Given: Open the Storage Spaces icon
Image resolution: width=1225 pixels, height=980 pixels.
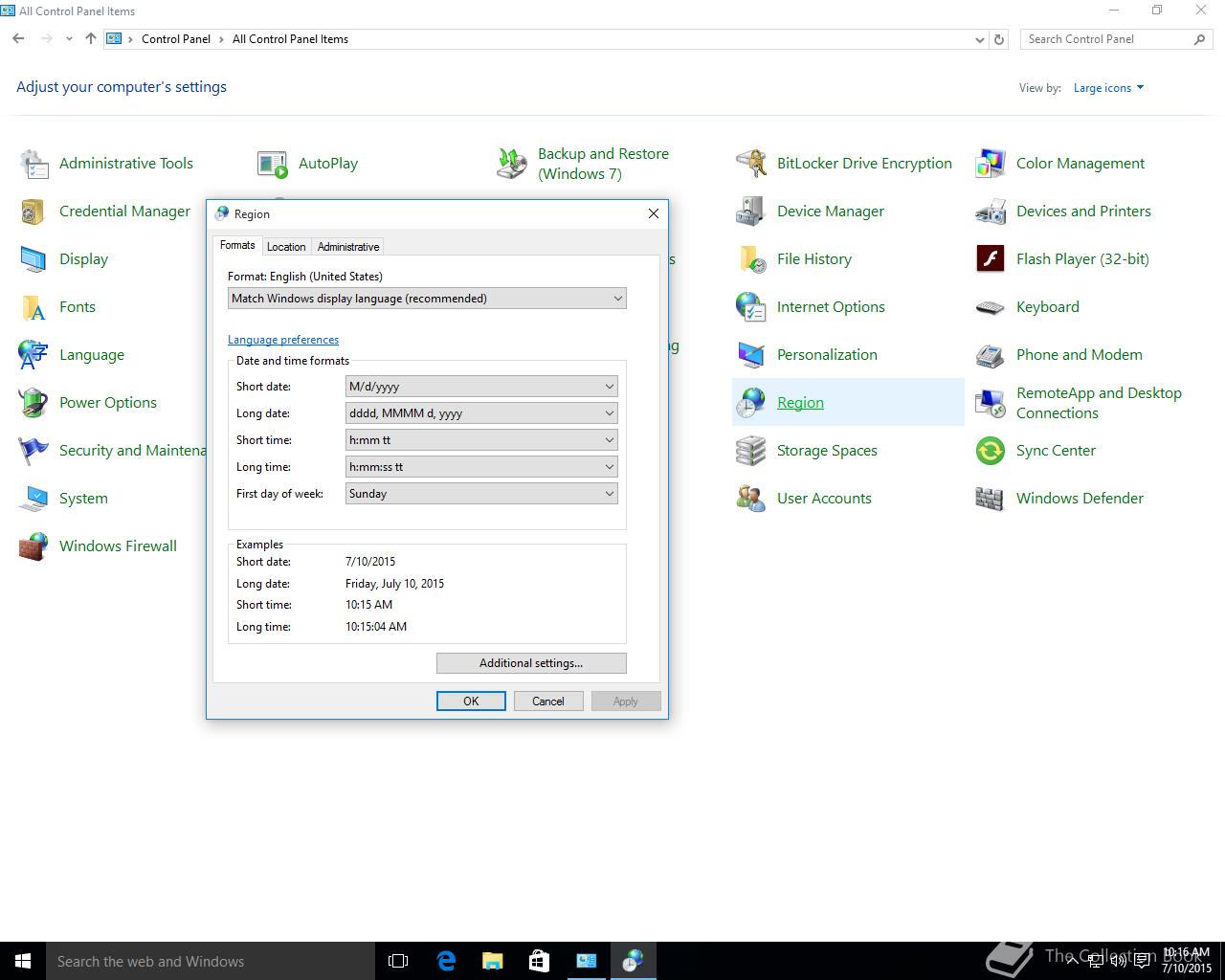Looking at the screenshot, I should click(751, 451).
